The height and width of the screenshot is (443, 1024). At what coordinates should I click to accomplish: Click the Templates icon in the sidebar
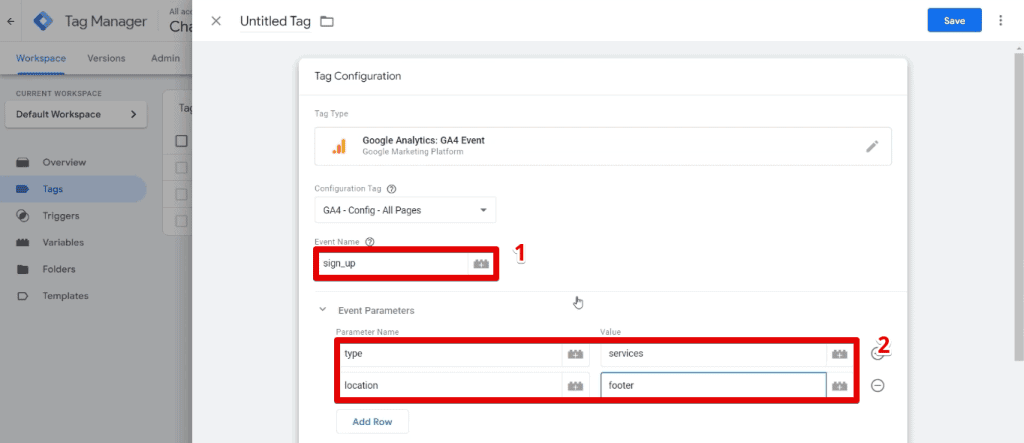23,296
